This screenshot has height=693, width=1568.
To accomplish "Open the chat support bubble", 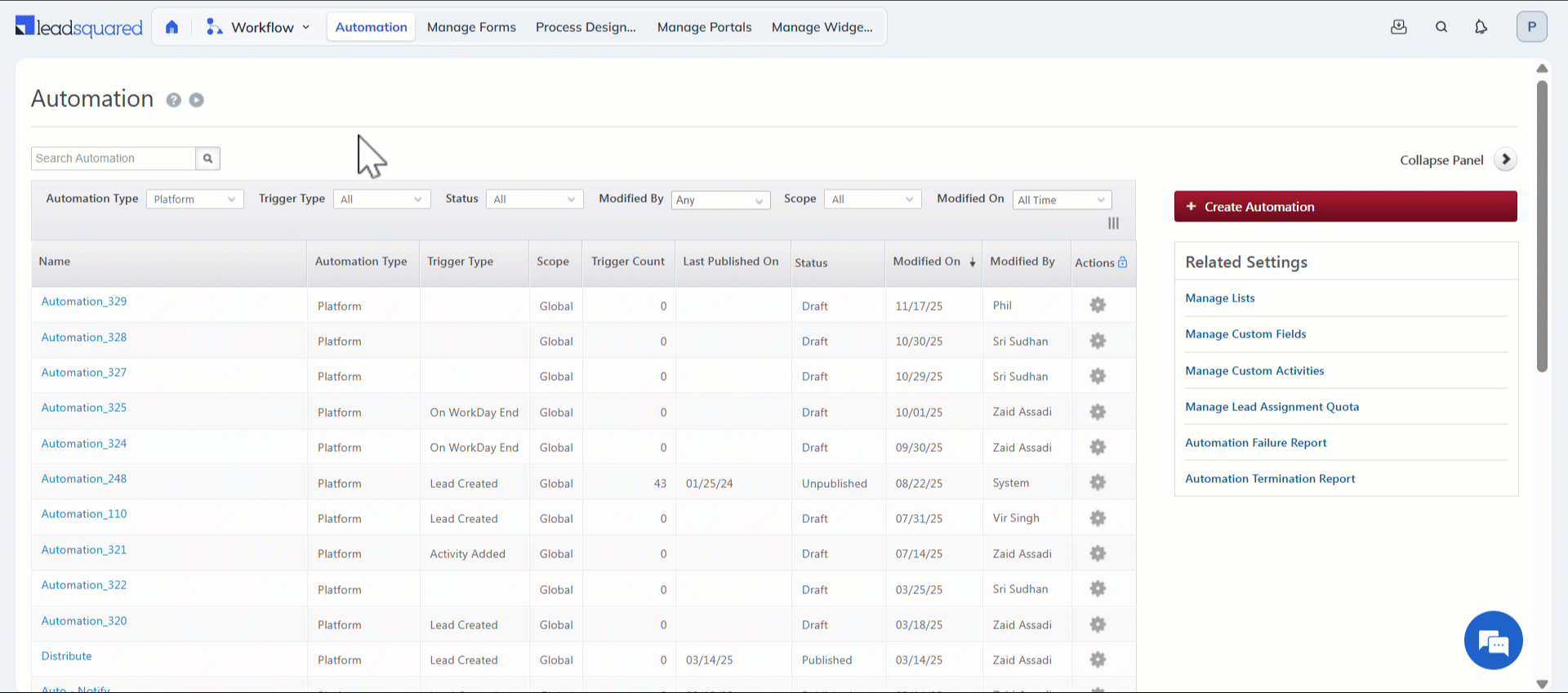I will 1493,640.
